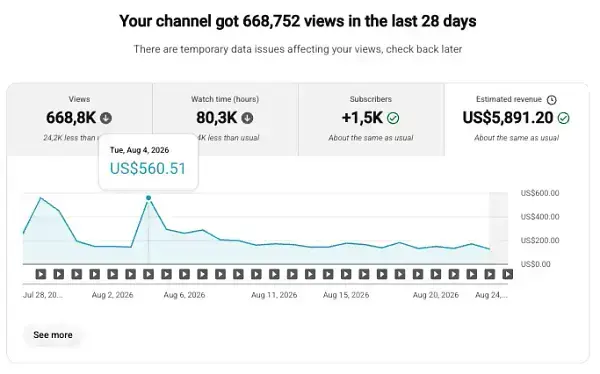Open the video marker above Aug 6, 2026
The image size is (600, 374).
[x=184, y=274]
